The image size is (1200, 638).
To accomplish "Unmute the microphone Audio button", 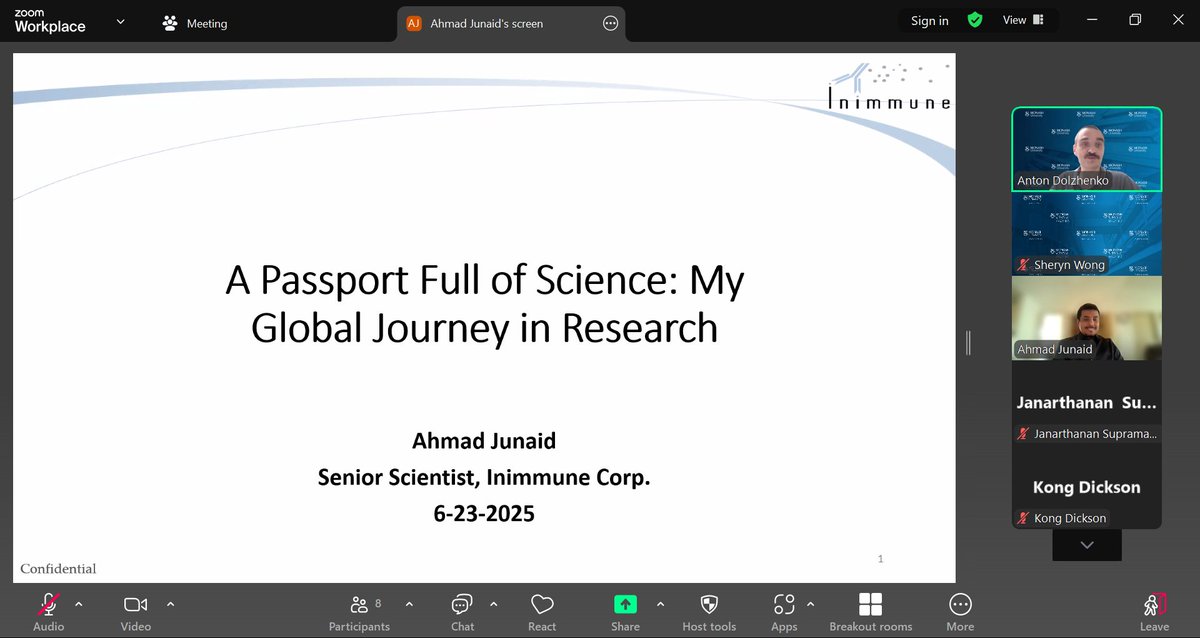I will click(x=48, y=612).
